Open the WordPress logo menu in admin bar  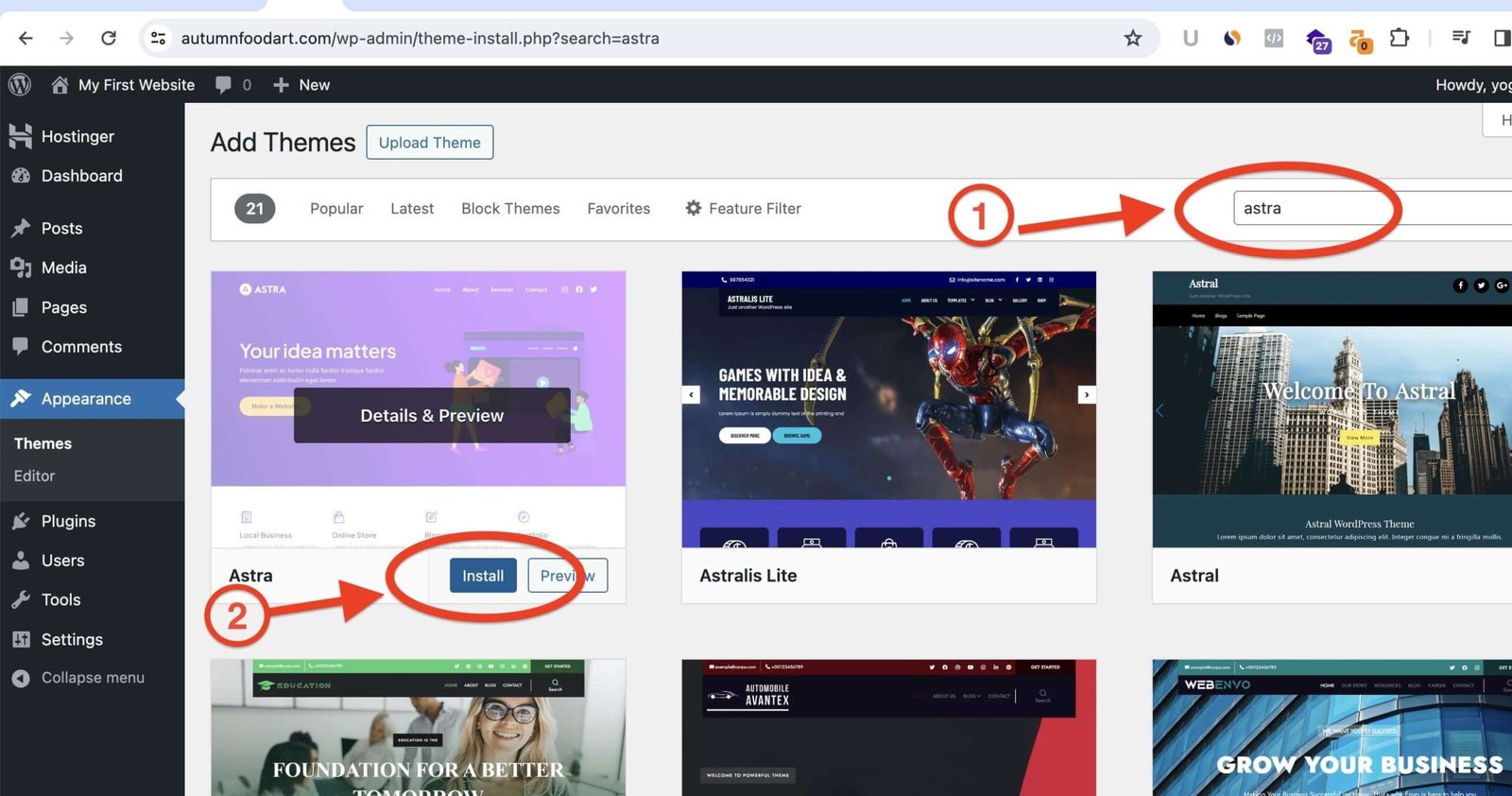click(20, 84)
